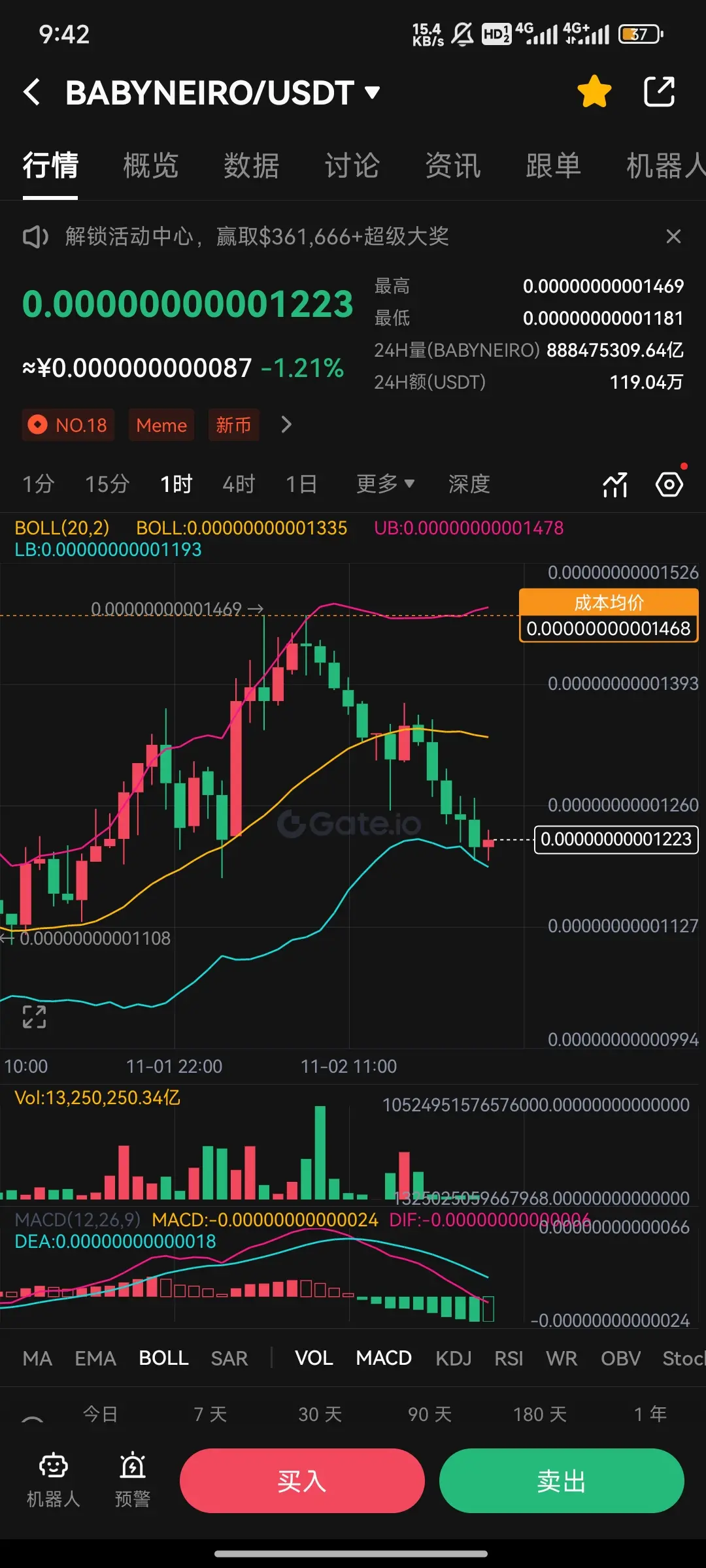Viewport: 706px width, 1568px height.
Task: Expand the BABYNEIRO/USDT pair dropdown
Action: click(372, 92)
